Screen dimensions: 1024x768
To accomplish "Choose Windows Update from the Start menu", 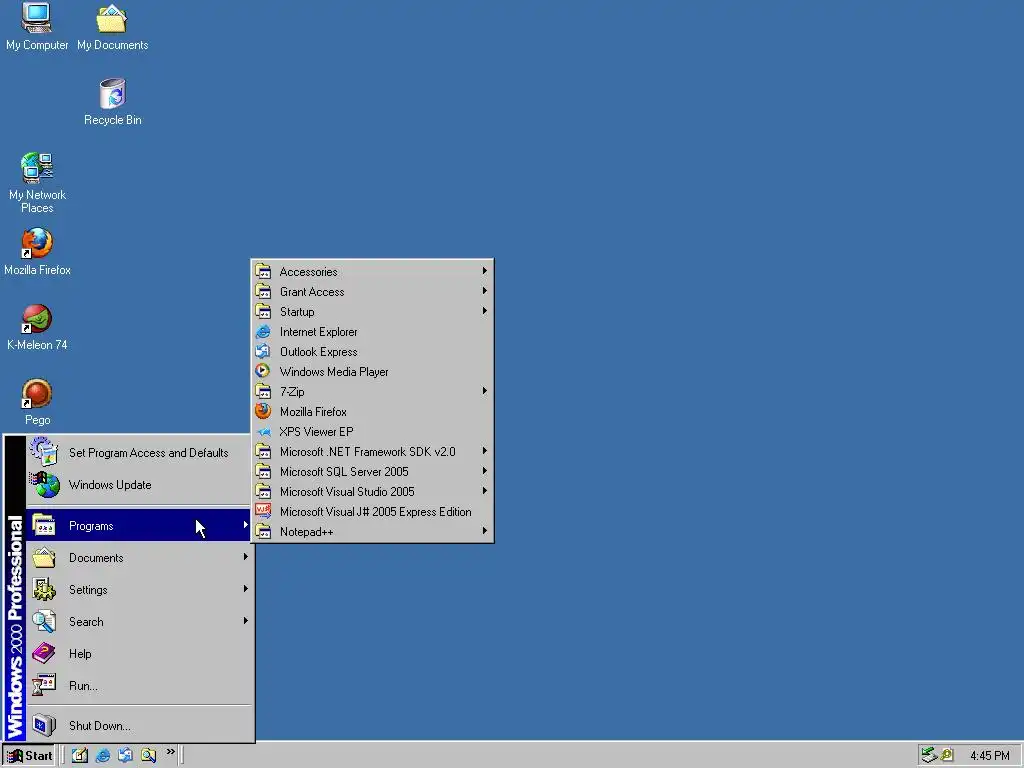I will pos(139,485).
